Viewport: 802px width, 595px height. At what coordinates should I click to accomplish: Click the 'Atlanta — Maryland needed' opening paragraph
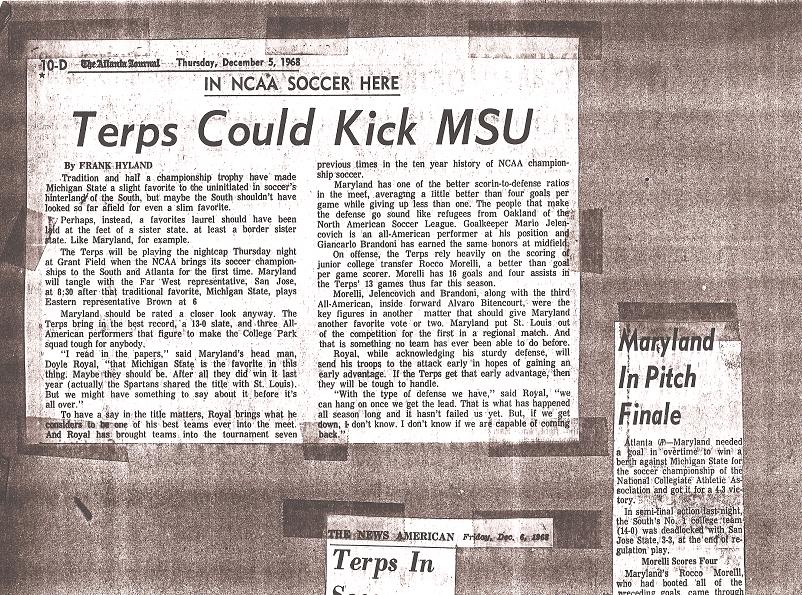pyautogui.click(x=679, y=471)
